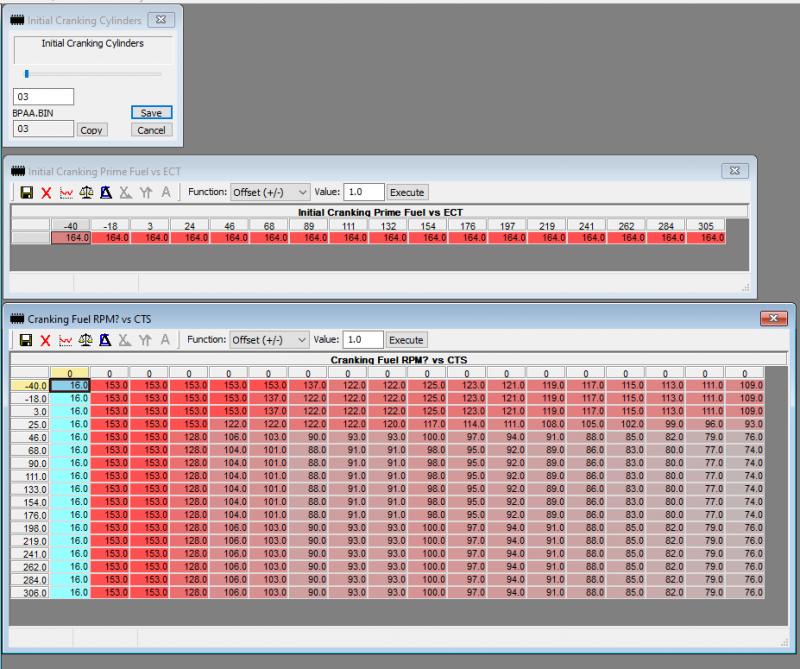Image resolution: width=800 pixels, height=669 pixels.
Task: Click the blue delta icon in Cranking Fuel RPM? vs CTS toolbar
Action: (x=105, y=340)
